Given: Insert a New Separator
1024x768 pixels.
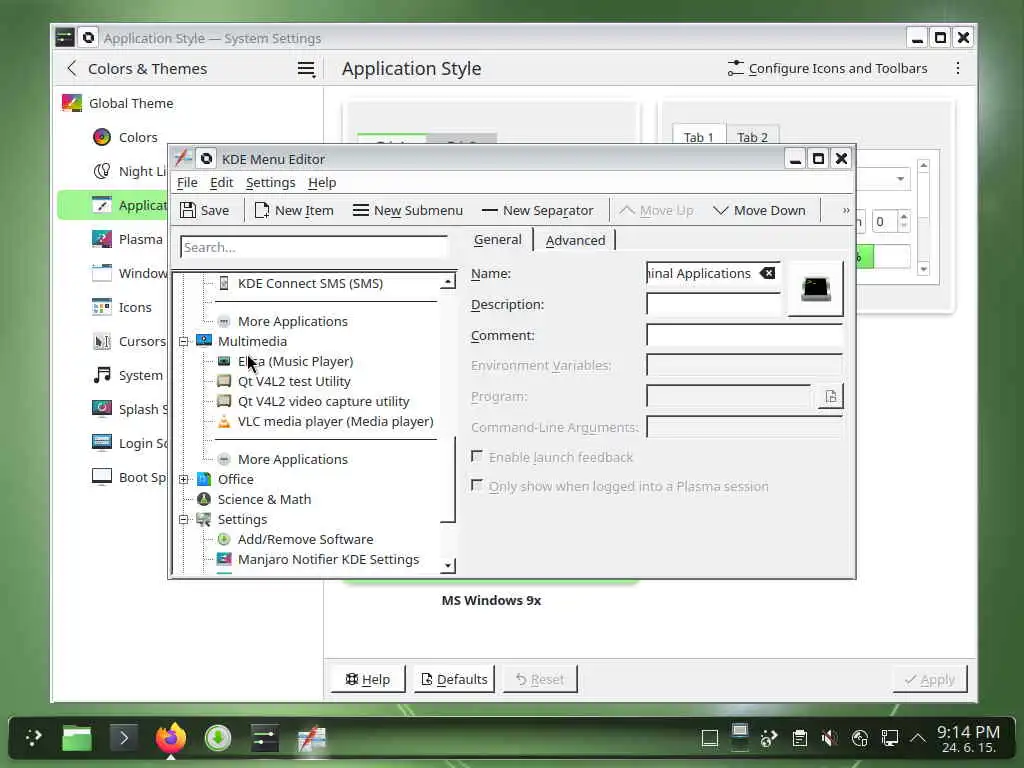Looking at the screenshot, I should (x=537, y=210).
